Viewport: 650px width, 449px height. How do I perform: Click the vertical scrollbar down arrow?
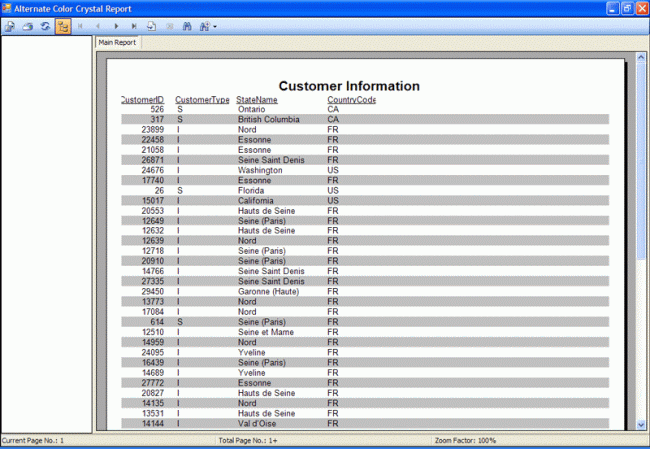[641, 425]
